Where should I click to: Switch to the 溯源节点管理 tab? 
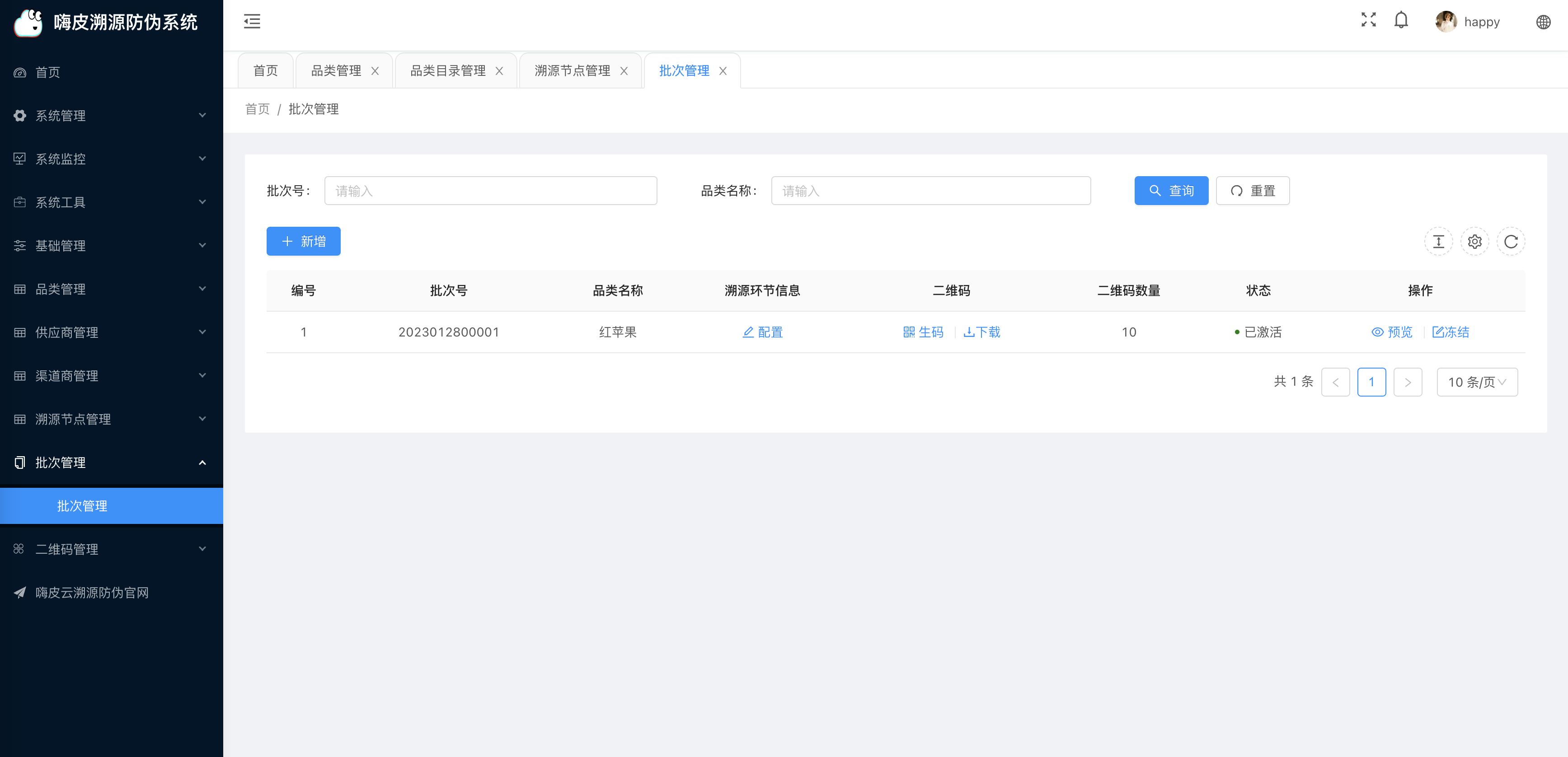(572, 71)
